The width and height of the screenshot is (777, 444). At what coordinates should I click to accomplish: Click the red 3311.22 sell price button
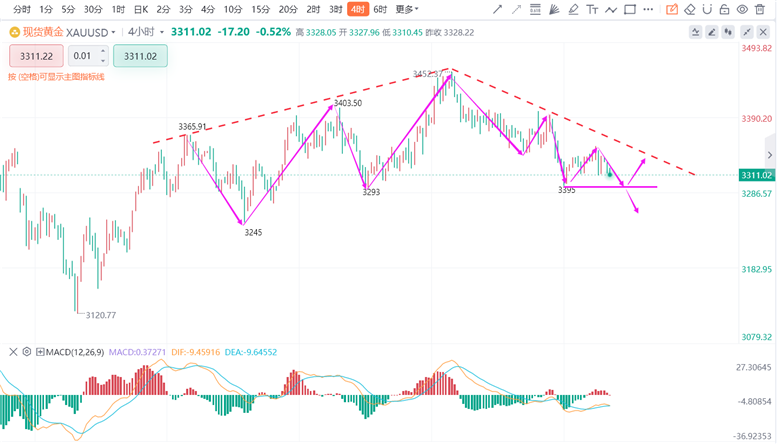(36, 56)
